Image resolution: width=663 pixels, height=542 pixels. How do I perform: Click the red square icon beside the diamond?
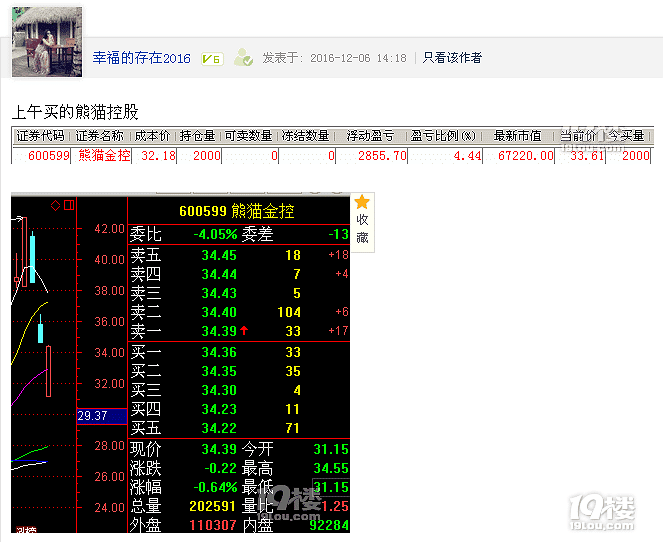coord(69,205)
